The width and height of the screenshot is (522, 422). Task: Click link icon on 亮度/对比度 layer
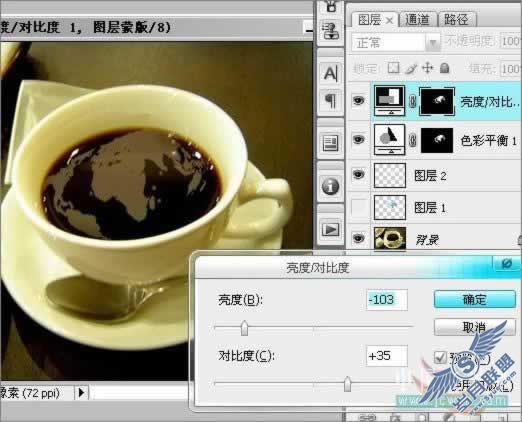(x=413, y=101)
